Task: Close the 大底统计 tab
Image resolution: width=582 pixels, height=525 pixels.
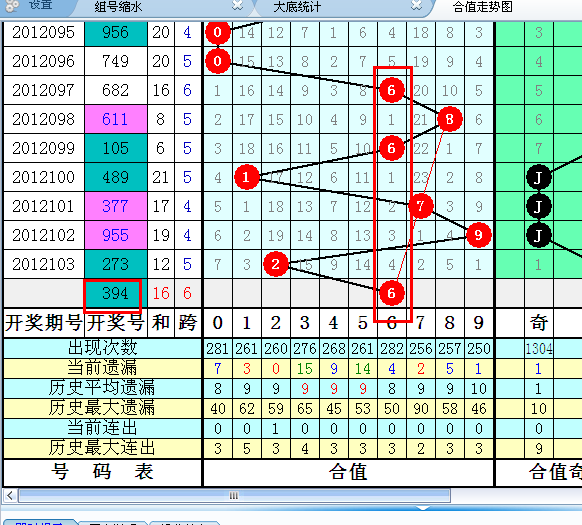Action: click(417, 5)
